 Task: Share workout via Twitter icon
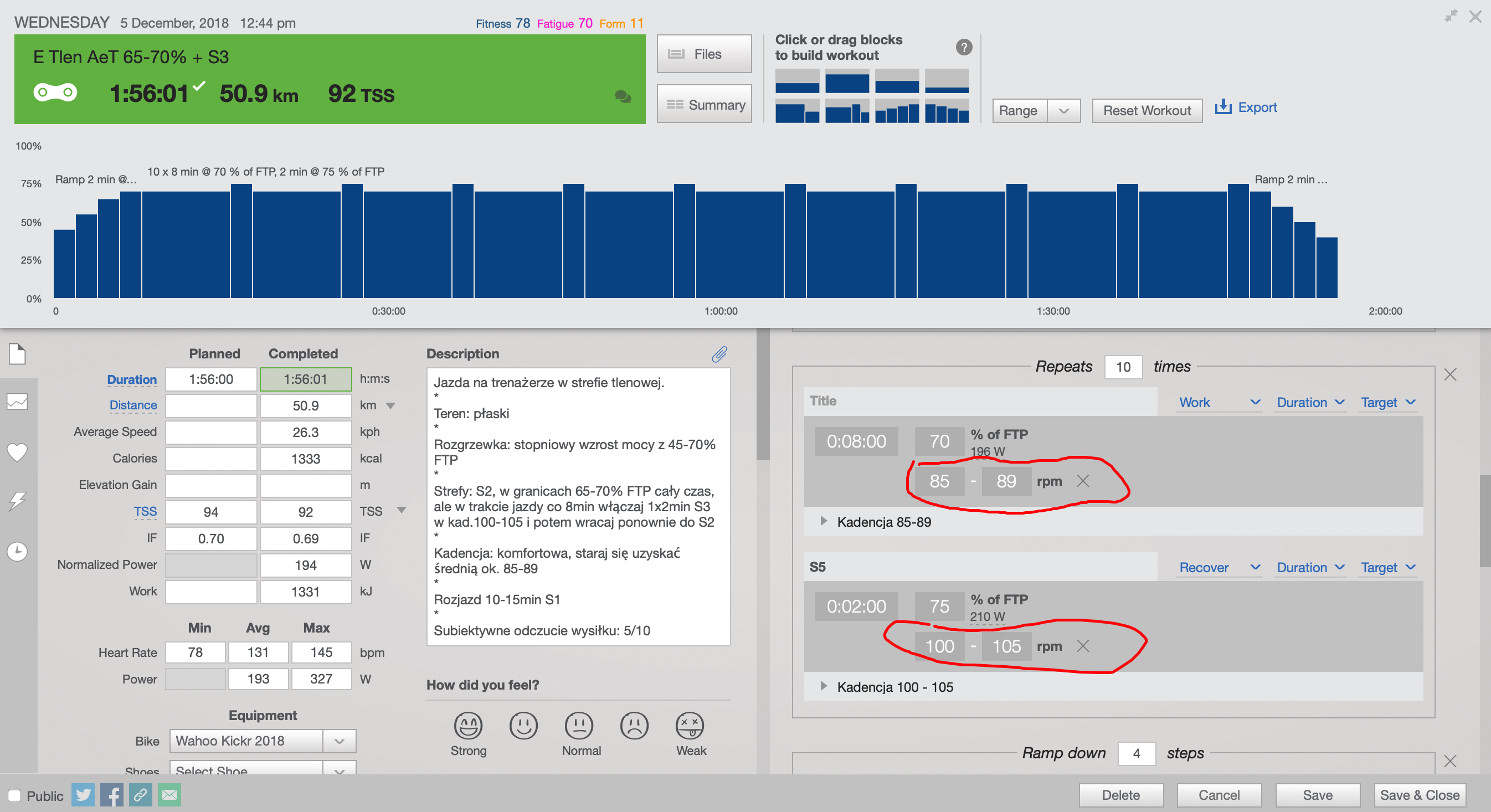point(83,795)
